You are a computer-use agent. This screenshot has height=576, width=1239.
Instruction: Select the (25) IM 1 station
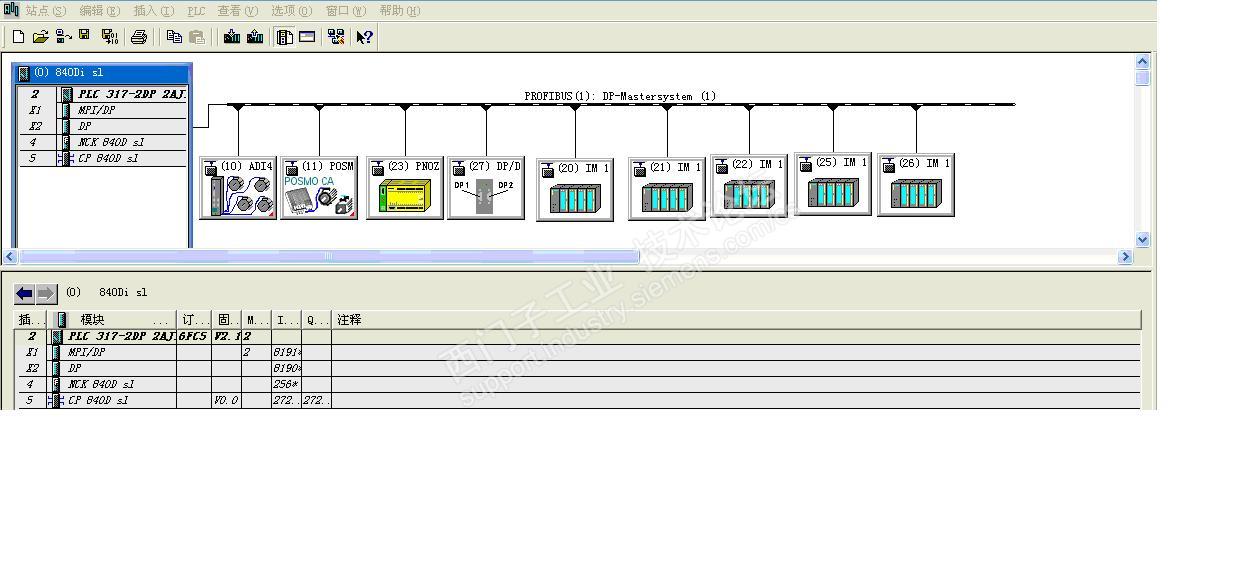point(833,183)
